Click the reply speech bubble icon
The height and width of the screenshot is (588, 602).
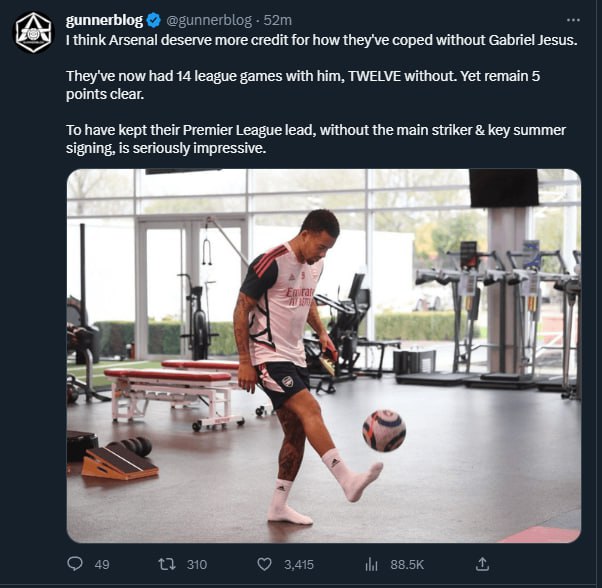coord(75,564)
